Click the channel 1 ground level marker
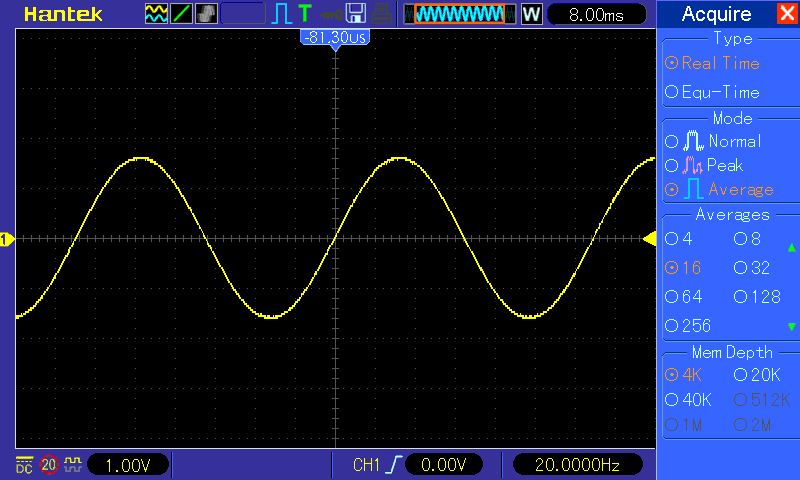The height and width of the screenshot is (480, 800). (x=7, y=239)
